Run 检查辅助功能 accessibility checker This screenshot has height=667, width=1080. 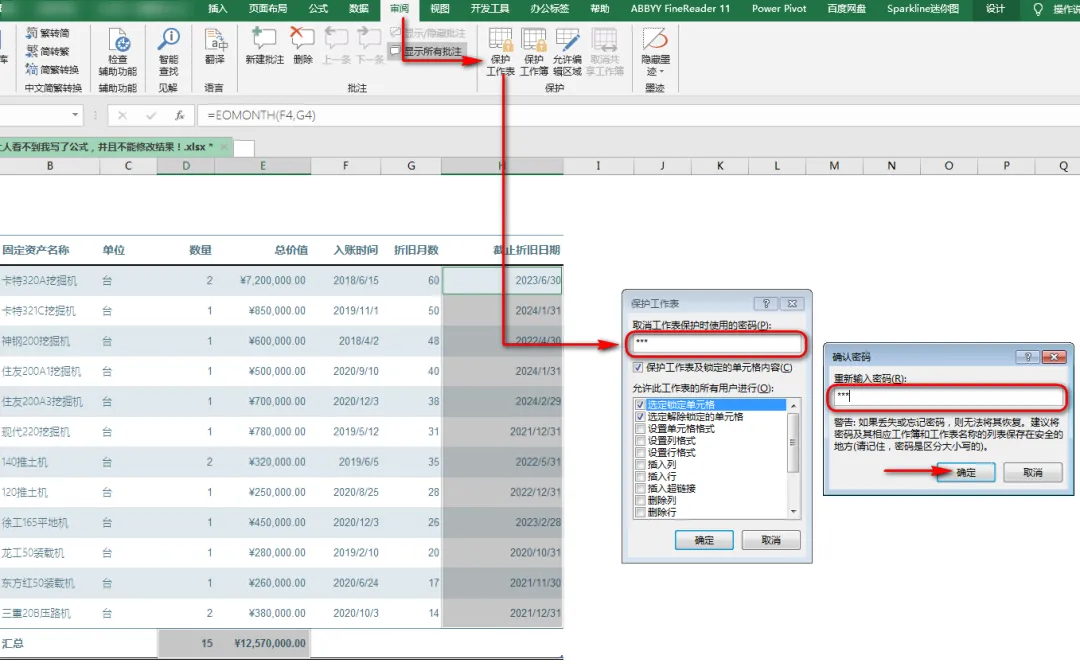point(118,52)
